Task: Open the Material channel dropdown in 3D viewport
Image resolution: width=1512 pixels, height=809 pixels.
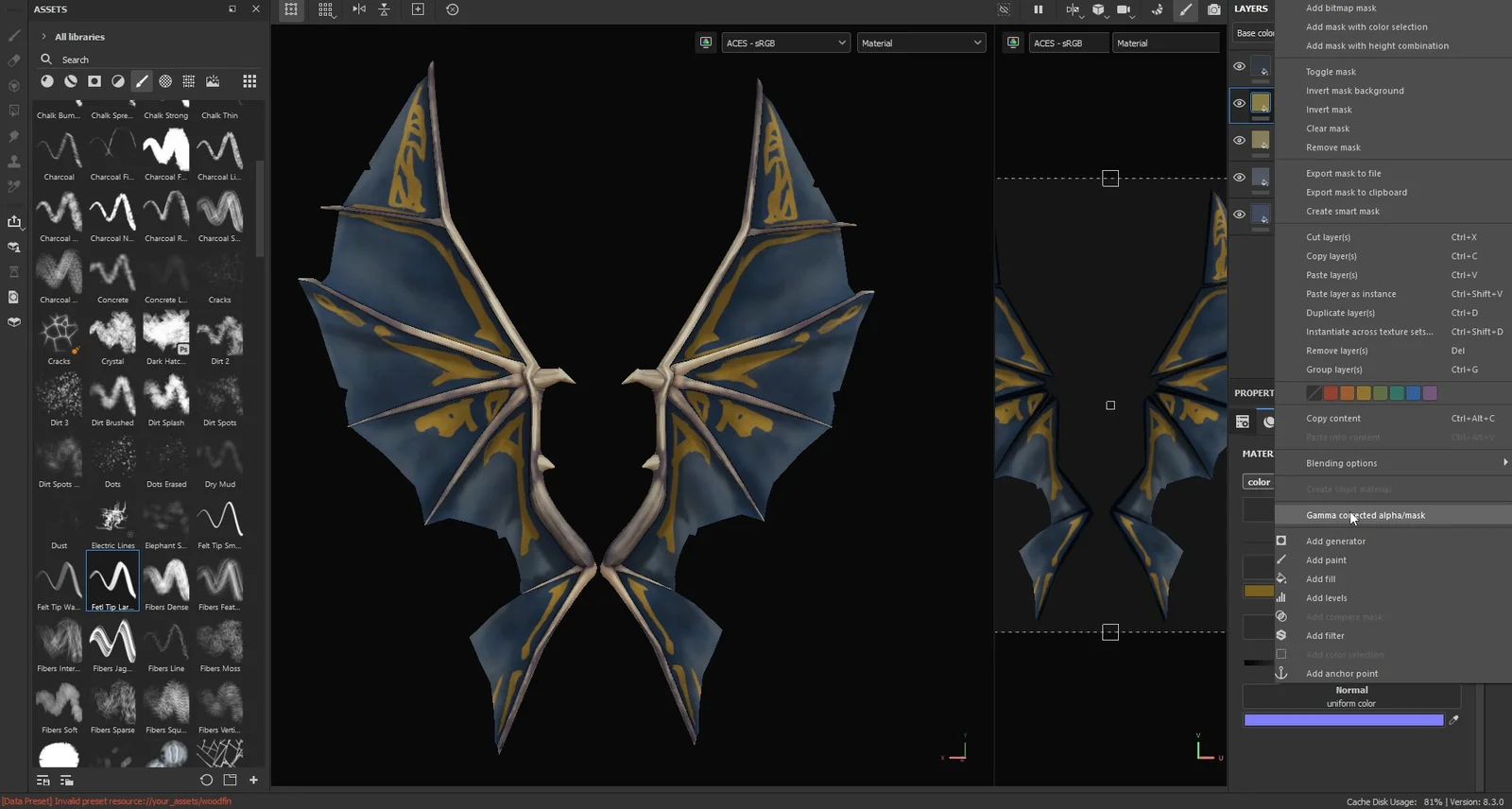Action: click(x=920, y=43)
